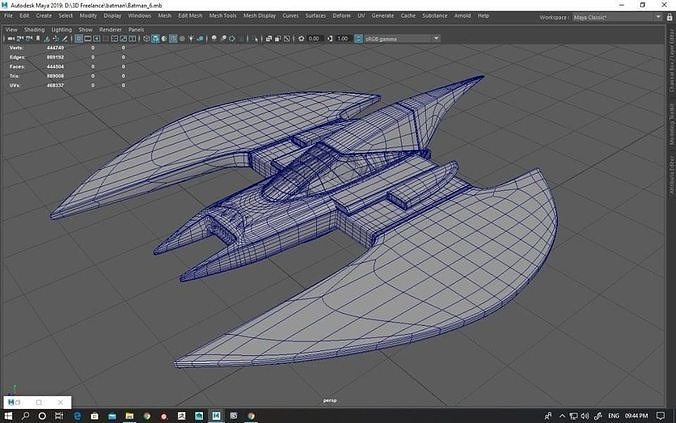Click the X-Ray Joints icon
The image size is (676, 423).
[x=287, y=38]
